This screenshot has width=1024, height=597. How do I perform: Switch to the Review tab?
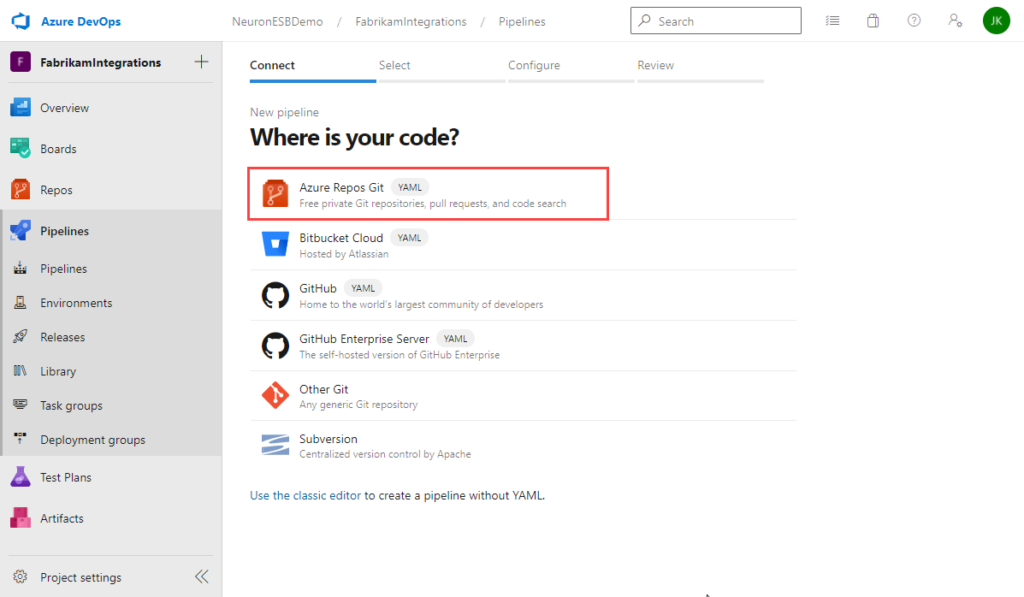[655, 64]
